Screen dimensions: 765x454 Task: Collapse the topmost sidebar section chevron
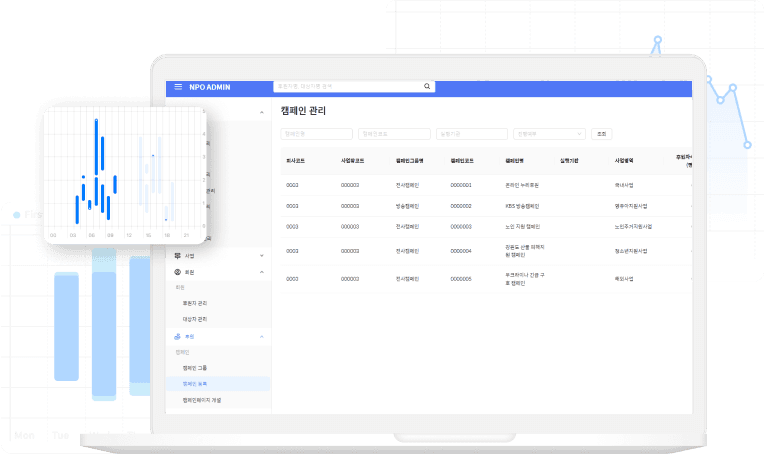pos(262,113)
